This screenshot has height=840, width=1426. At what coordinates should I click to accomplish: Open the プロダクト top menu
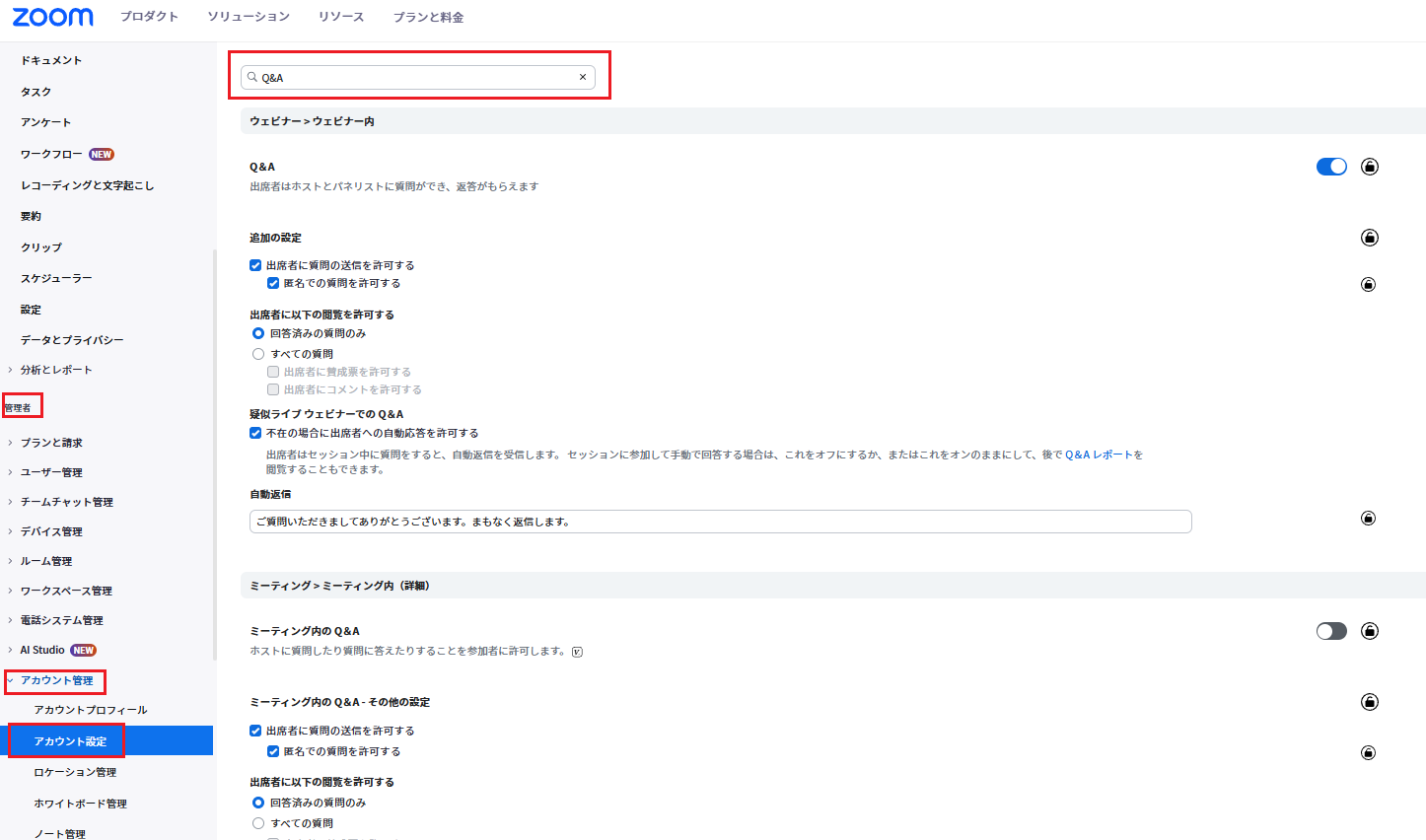[x=149, y=17]
